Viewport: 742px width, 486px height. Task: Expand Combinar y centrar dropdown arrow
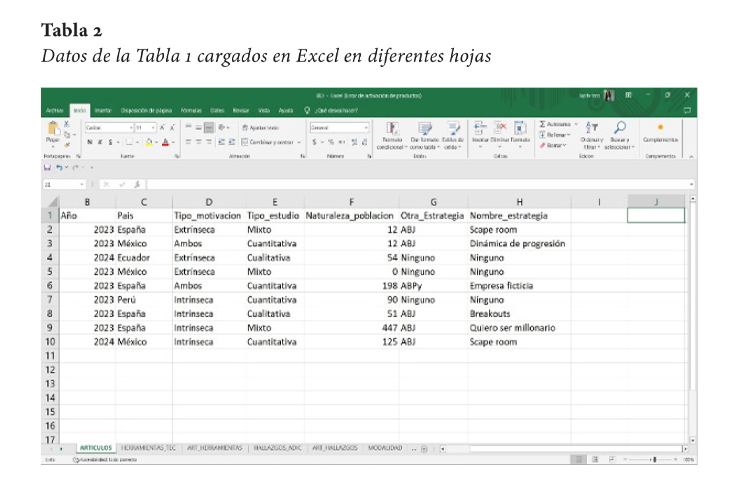click(x=299, y=142)
